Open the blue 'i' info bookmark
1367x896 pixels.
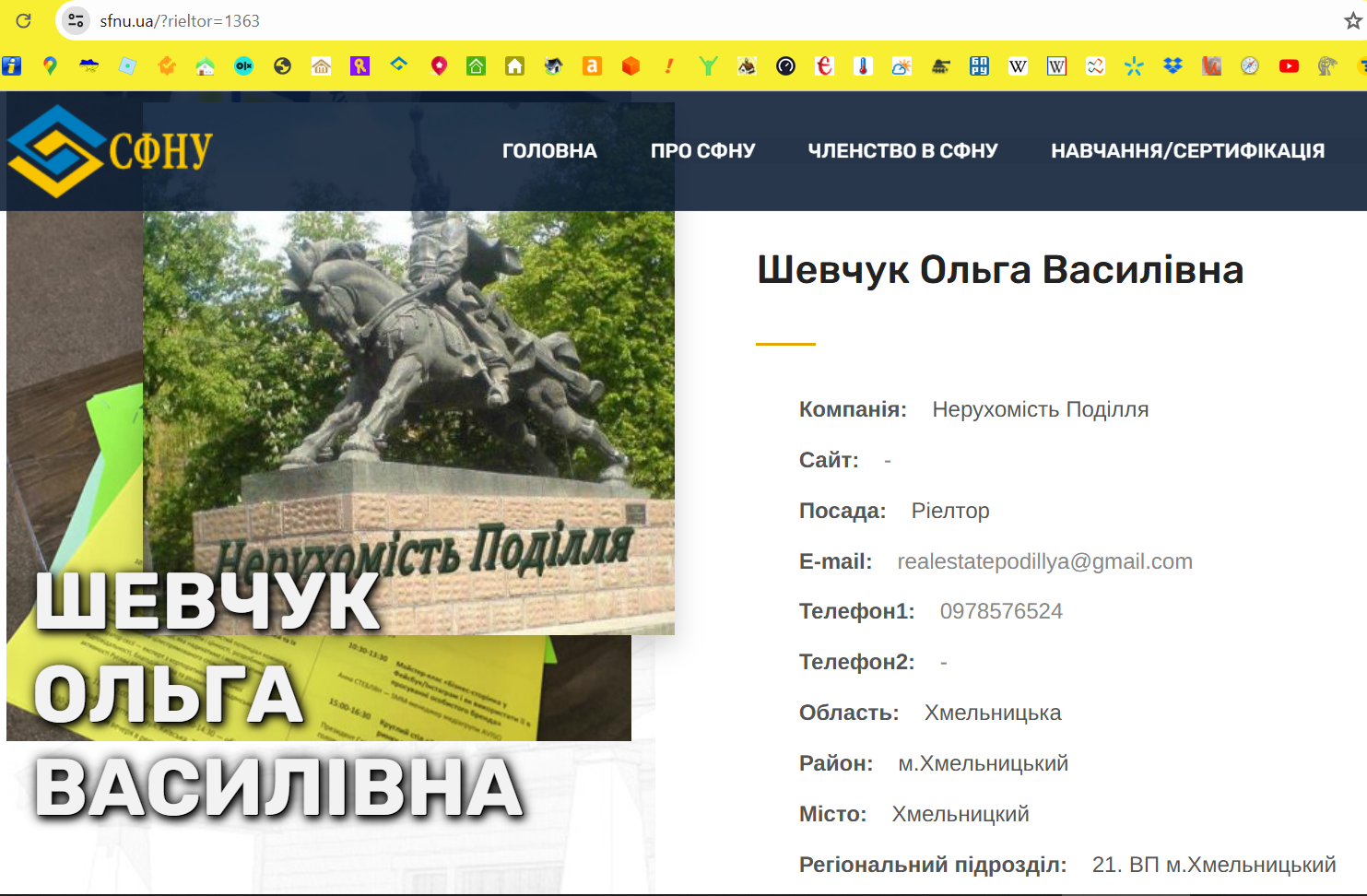click(12, 65)
